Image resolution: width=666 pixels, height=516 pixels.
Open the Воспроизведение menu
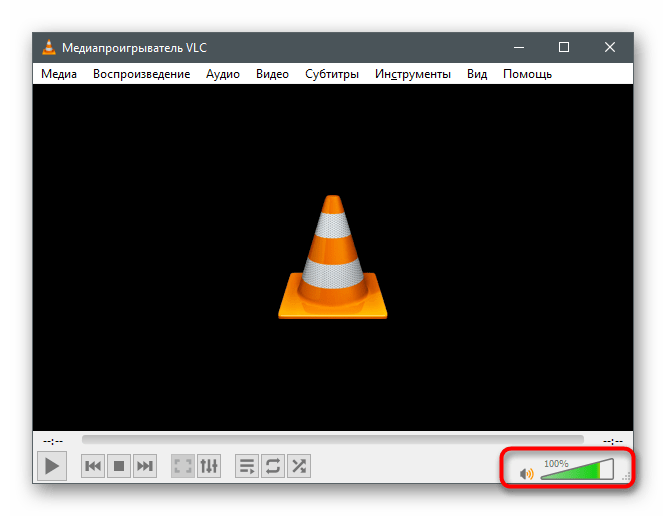141,74
